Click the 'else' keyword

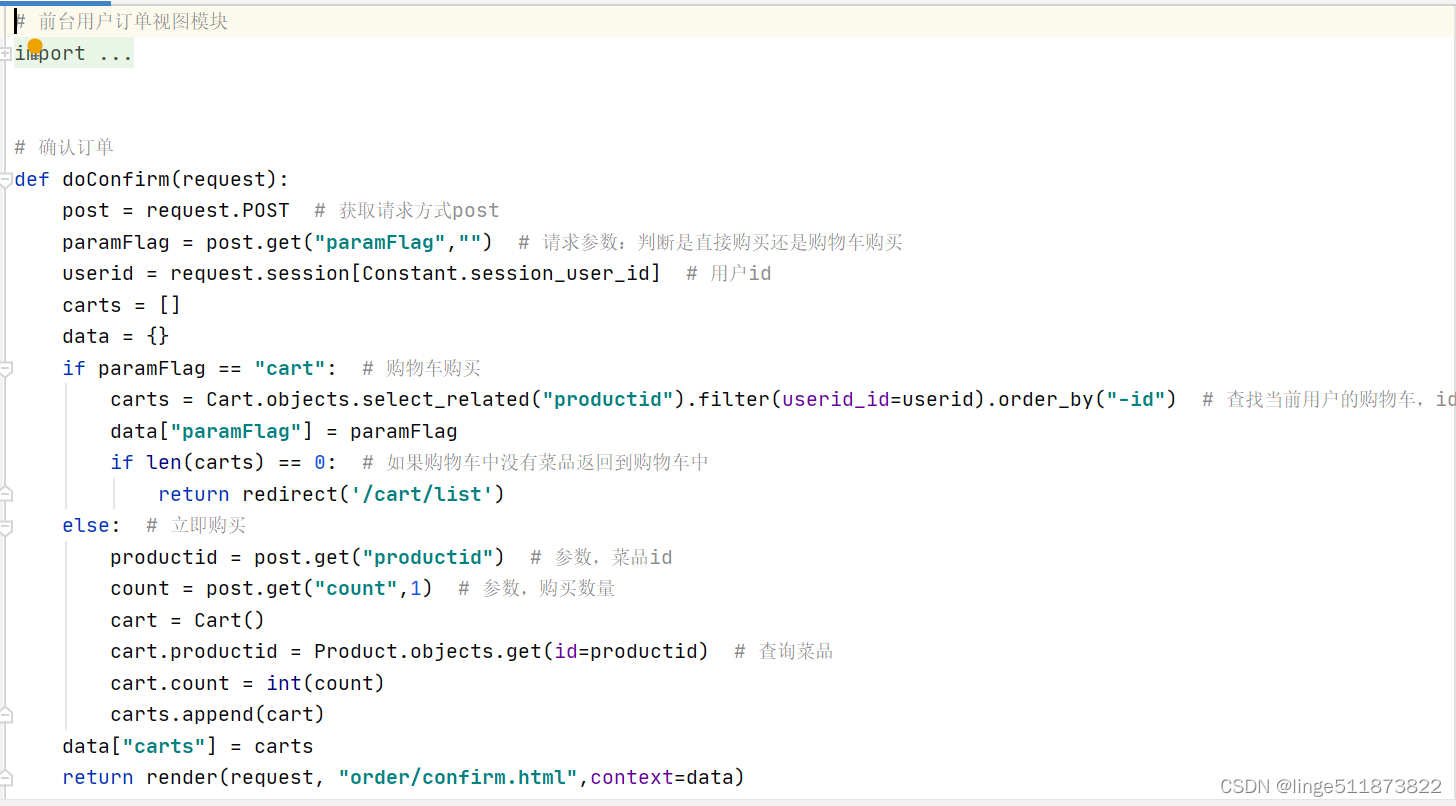[86, 526]
